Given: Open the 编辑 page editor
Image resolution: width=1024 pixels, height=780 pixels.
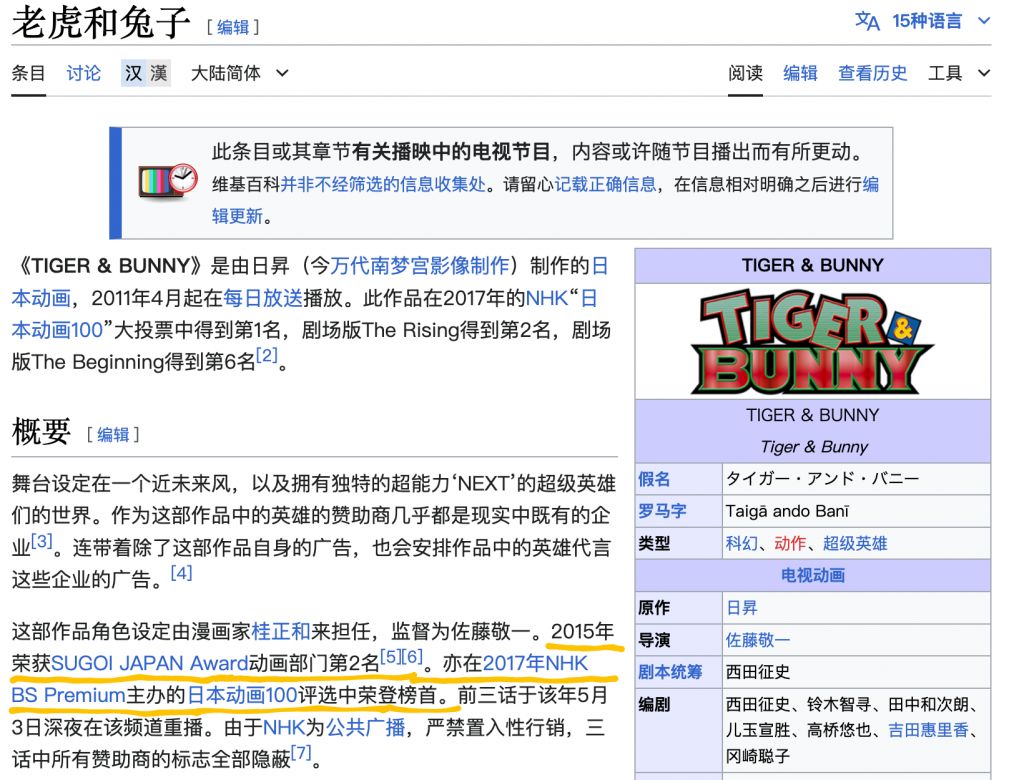Looking at the screenshot, I should 800,73.
